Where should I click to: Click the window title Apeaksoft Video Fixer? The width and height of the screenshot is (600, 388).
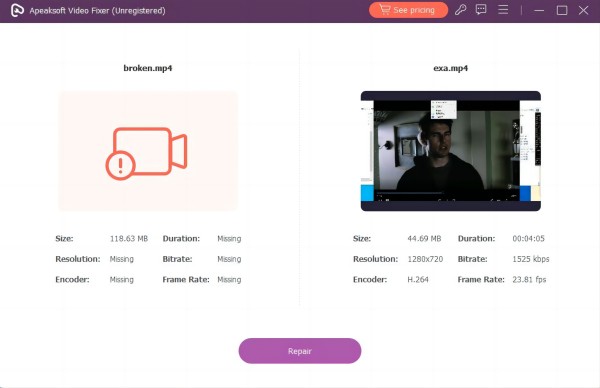click(98, 11)
